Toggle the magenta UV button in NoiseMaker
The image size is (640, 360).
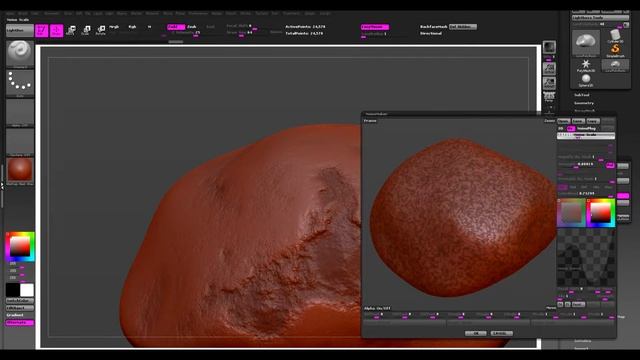point(570,128)
